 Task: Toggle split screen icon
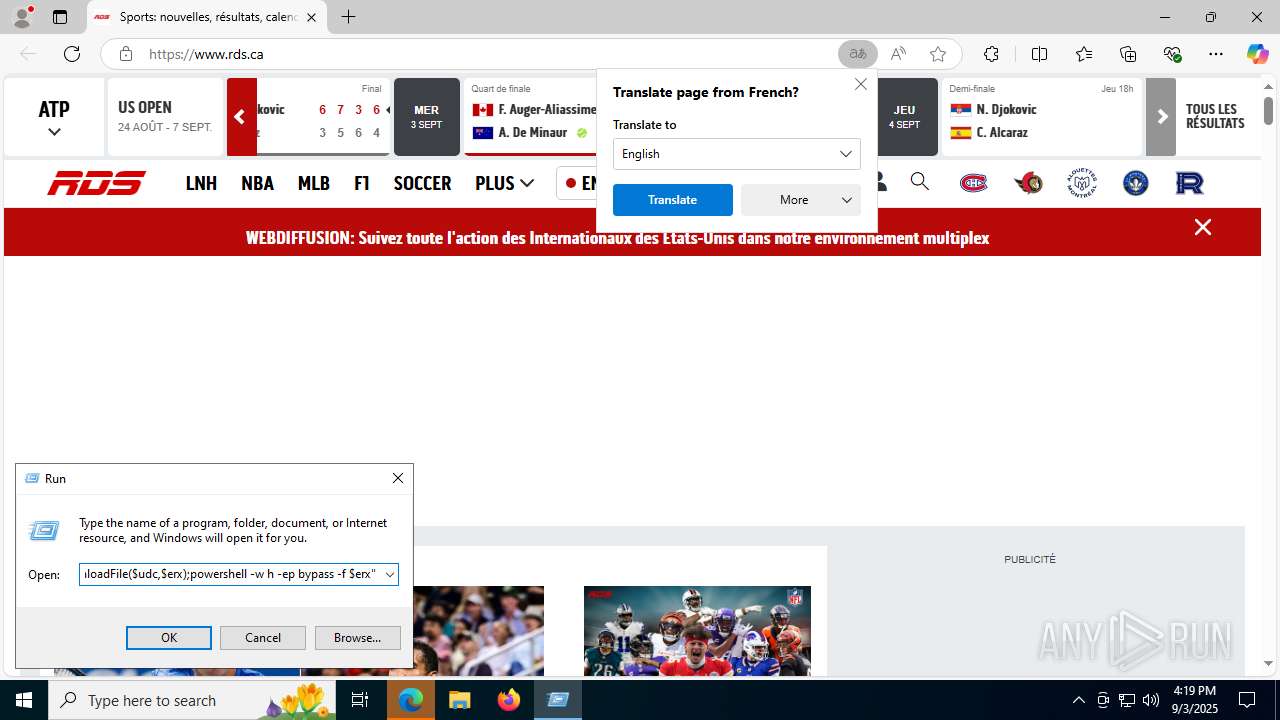pos(1039,54)
